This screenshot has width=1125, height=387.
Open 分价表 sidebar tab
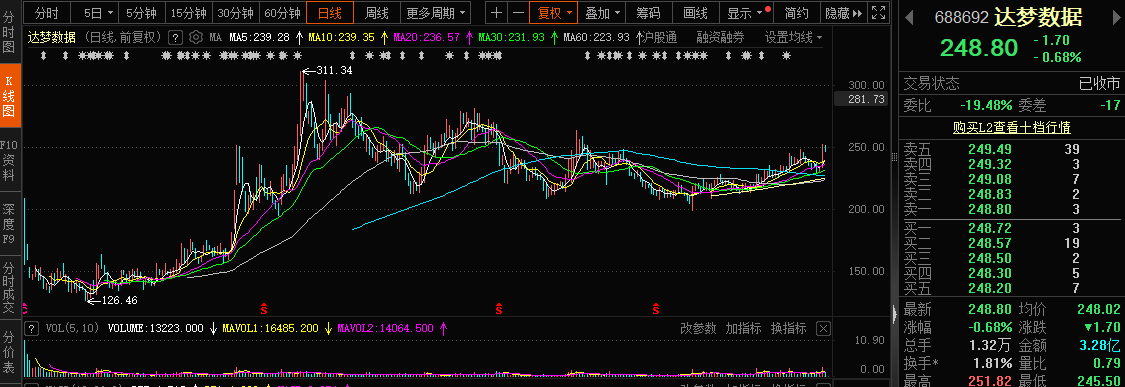point(9,352)
